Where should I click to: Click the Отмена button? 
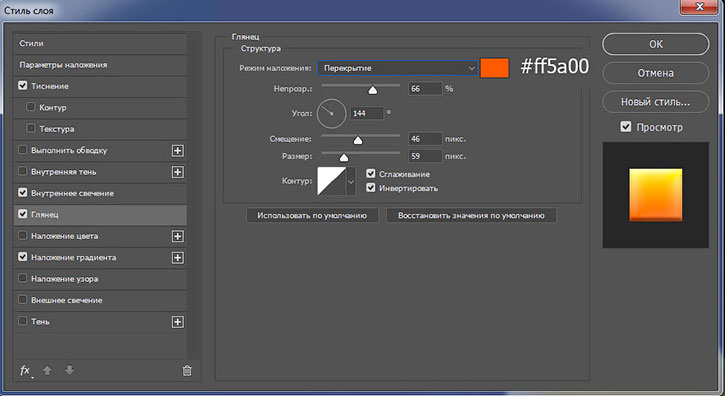(x=656, y=73)
